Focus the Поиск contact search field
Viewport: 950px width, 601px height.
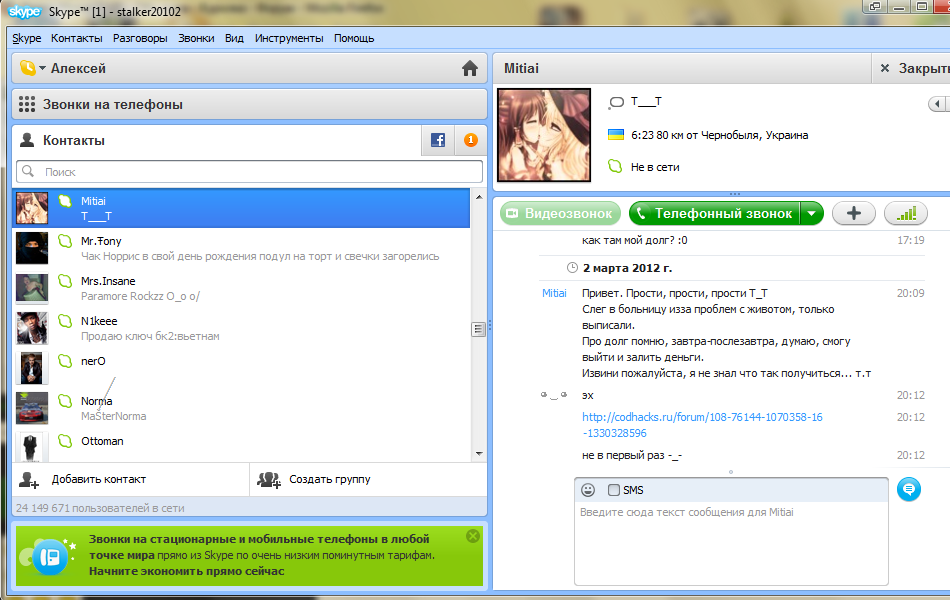click(250, 171)
